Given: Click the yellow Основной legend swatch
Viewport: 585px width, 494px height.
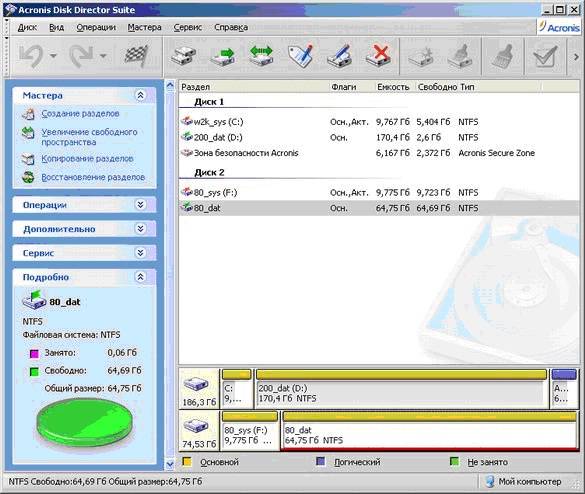Looking at the screenshot, I should click(187, 462).
